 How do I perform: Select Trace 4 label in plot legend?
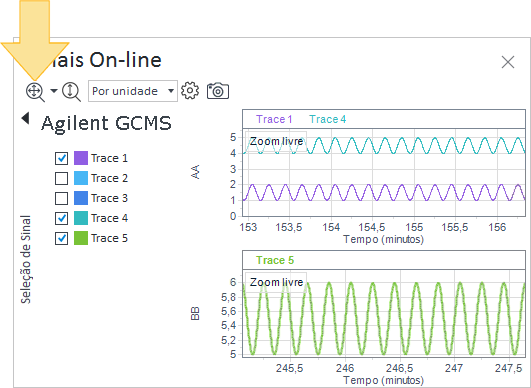click(x=327, y=119)
